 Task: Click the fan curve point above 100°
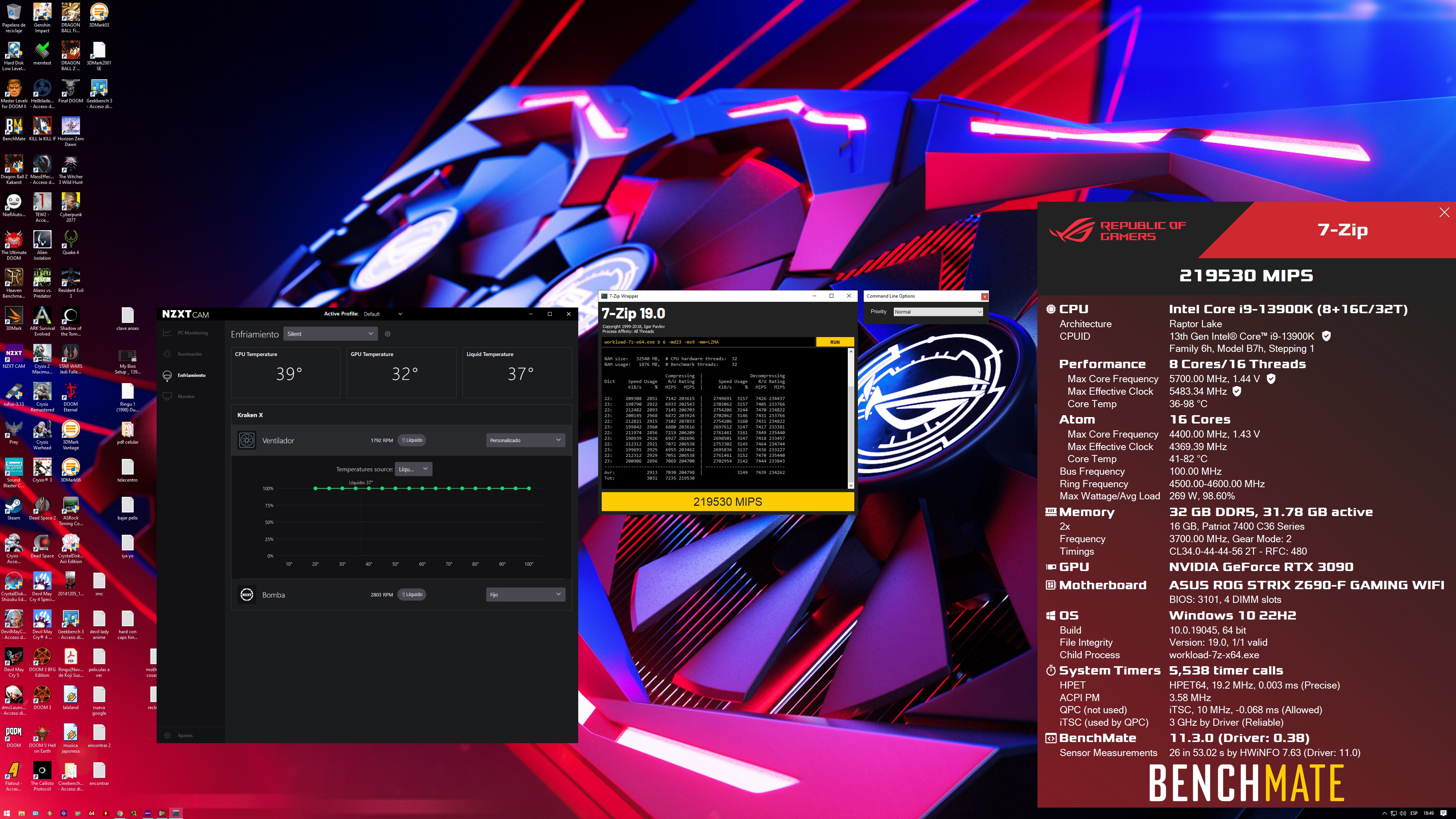[529, 488]
